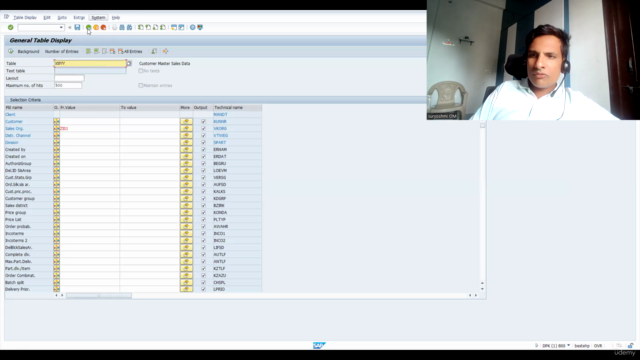This screenshot has height=360, width=640.
Task: Click the Create New Session icon
Action: coord(174,27)
